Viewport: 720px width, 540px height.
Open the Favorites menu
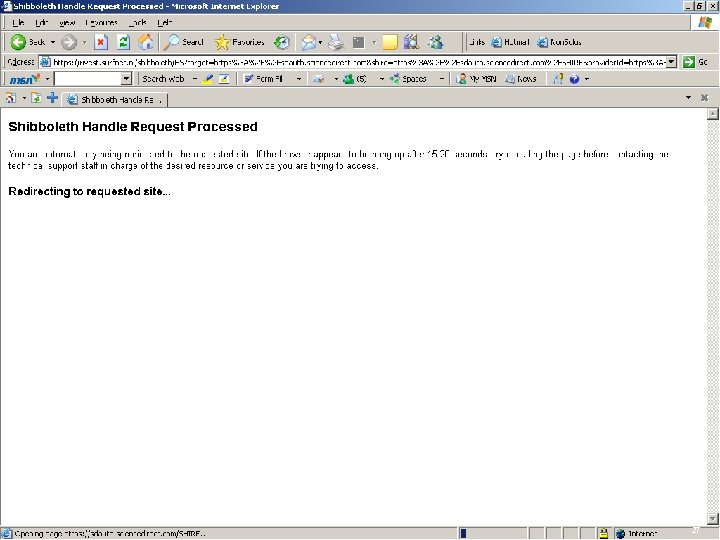coord(101,22)
